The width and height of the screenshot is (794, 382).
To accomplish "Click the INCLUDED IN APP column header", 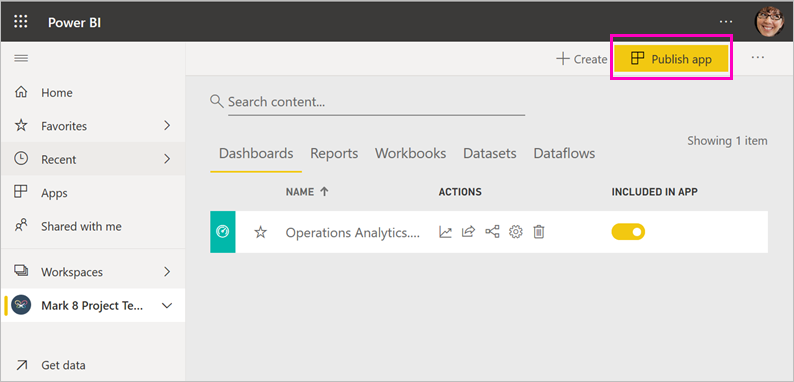I will tap(655, 192).
